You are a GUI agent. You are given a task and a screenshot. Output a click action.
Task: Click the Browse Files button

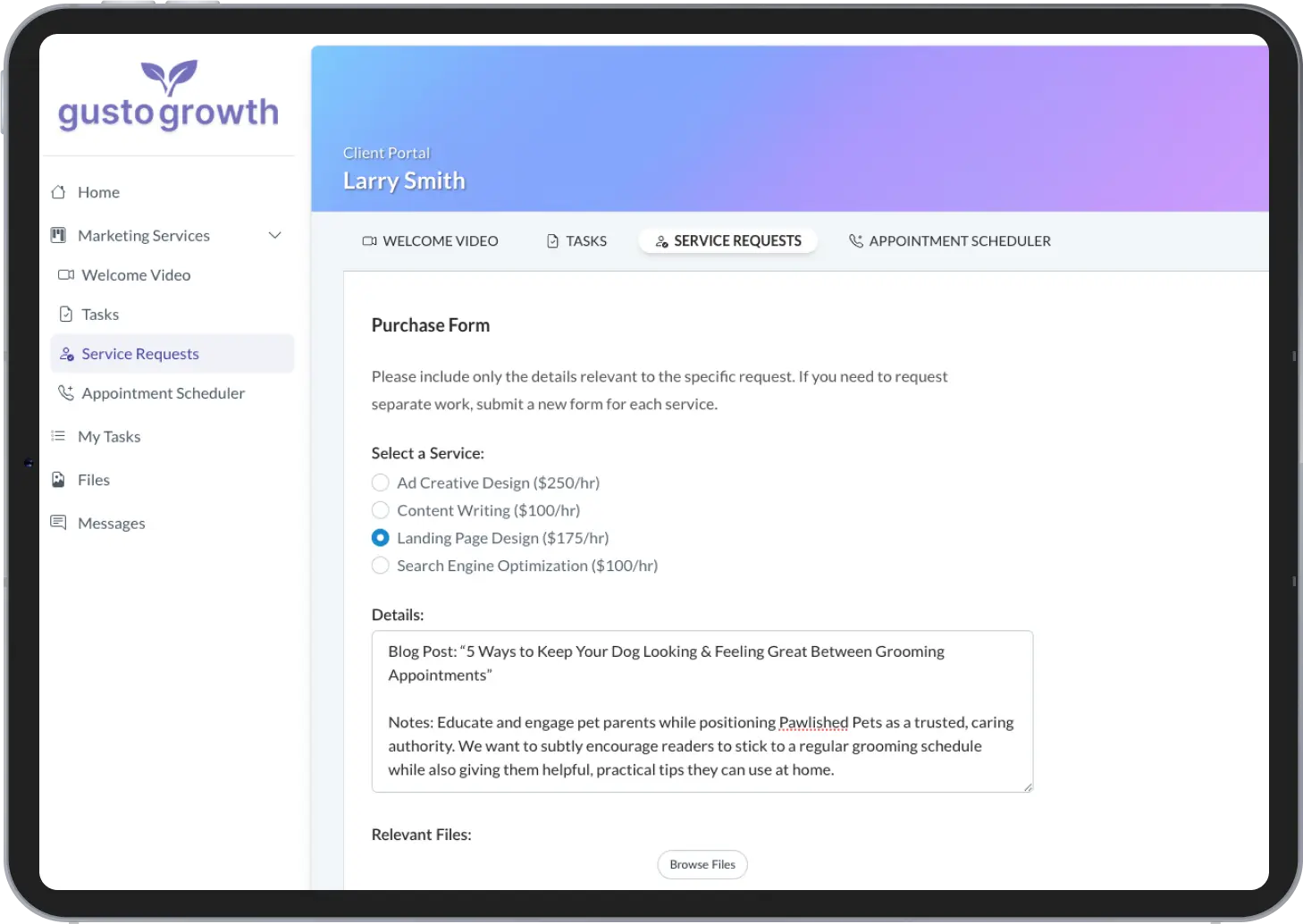click(702, 864)
